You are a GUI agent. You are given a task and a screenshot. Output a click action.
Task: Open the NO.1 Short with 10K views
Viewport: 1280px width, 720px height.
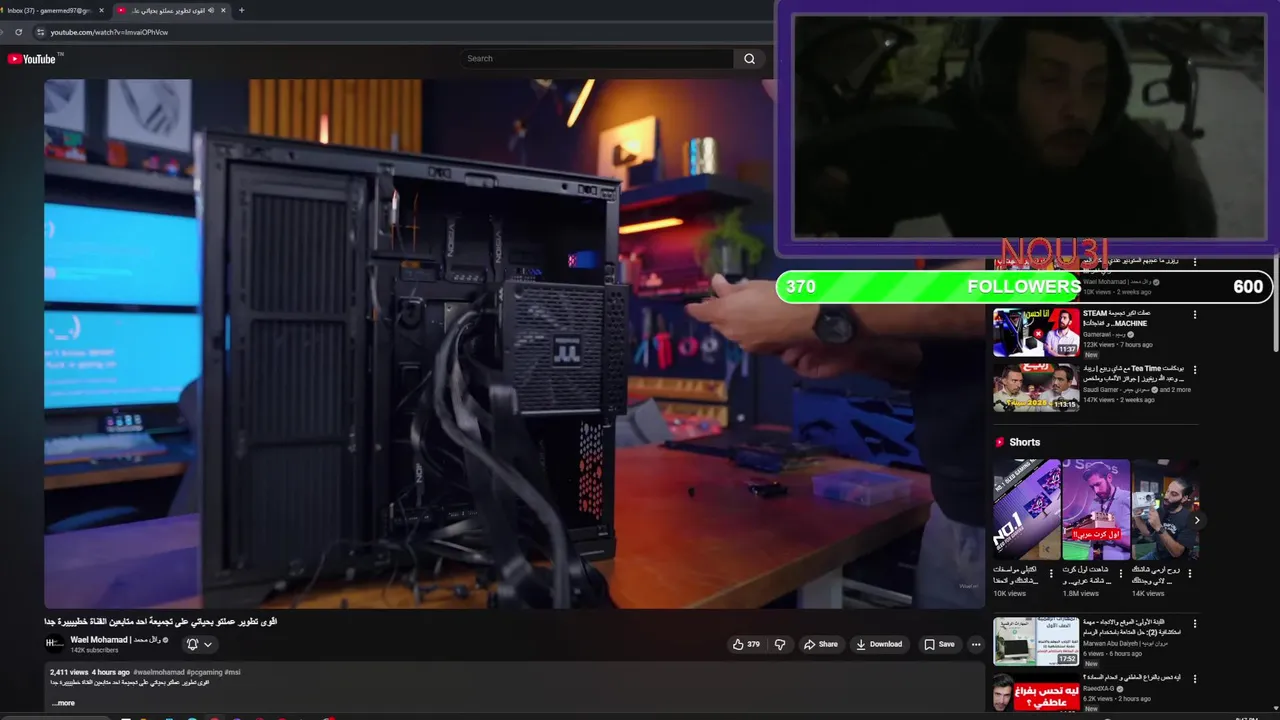(x=1026, y=510)
